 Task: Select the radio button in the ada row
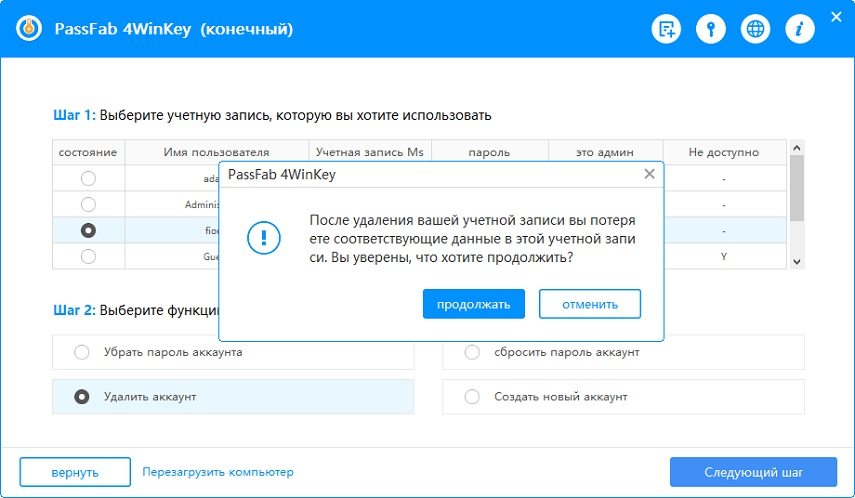coord(88,178)
